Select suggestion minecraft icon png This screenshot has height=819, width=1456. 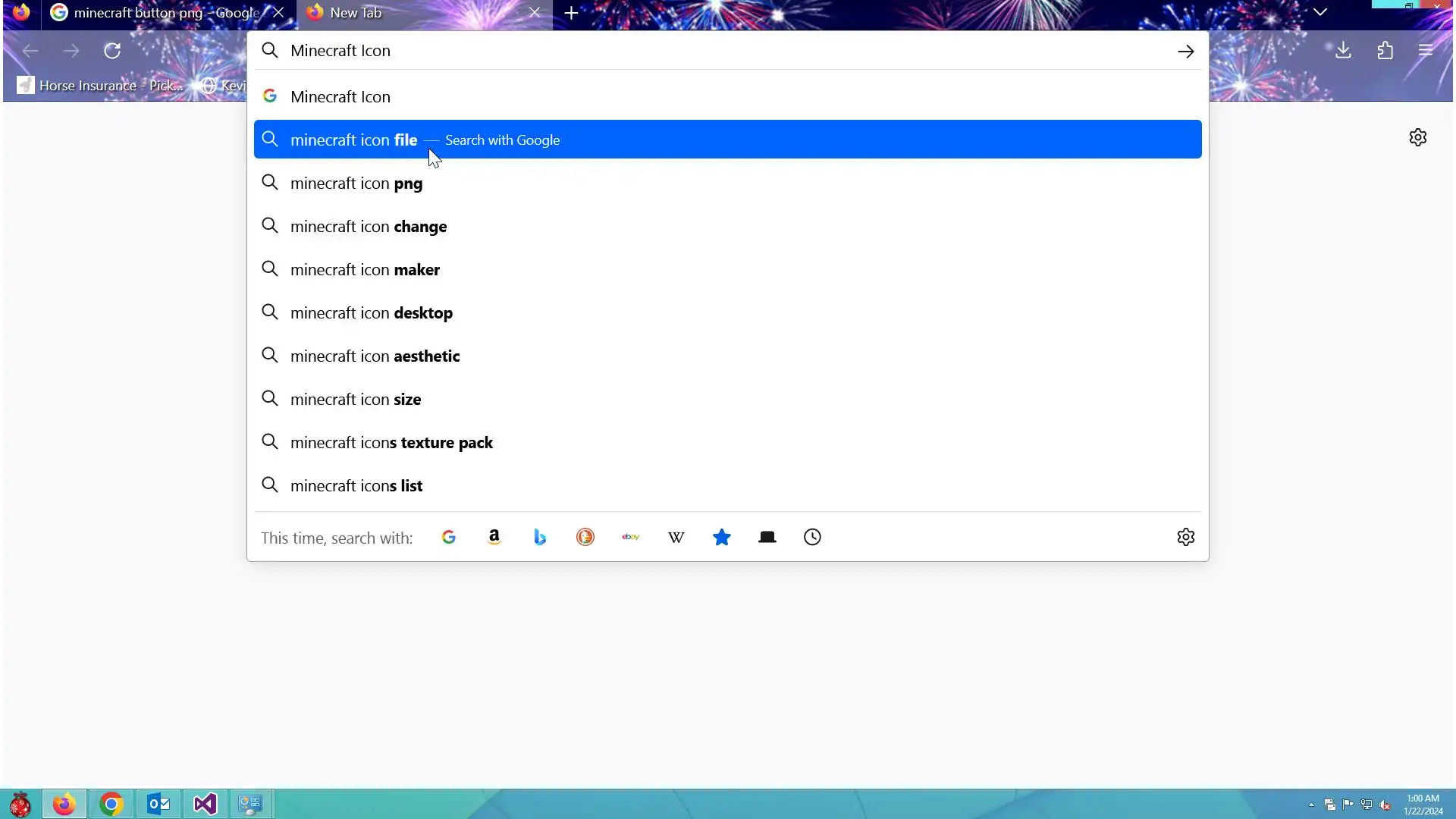pyautogui.click(x=356, y=184)
